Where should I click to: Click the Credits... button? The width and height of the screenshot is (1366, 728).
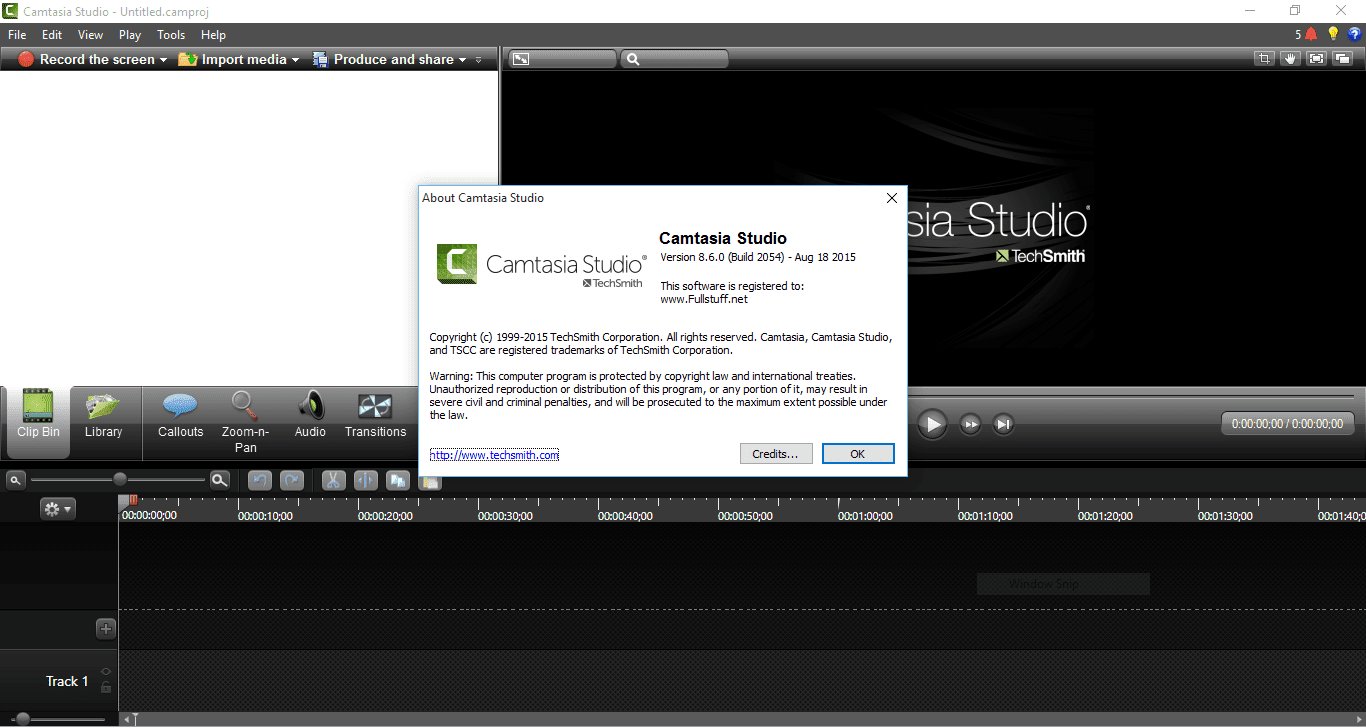click(776, 454)
